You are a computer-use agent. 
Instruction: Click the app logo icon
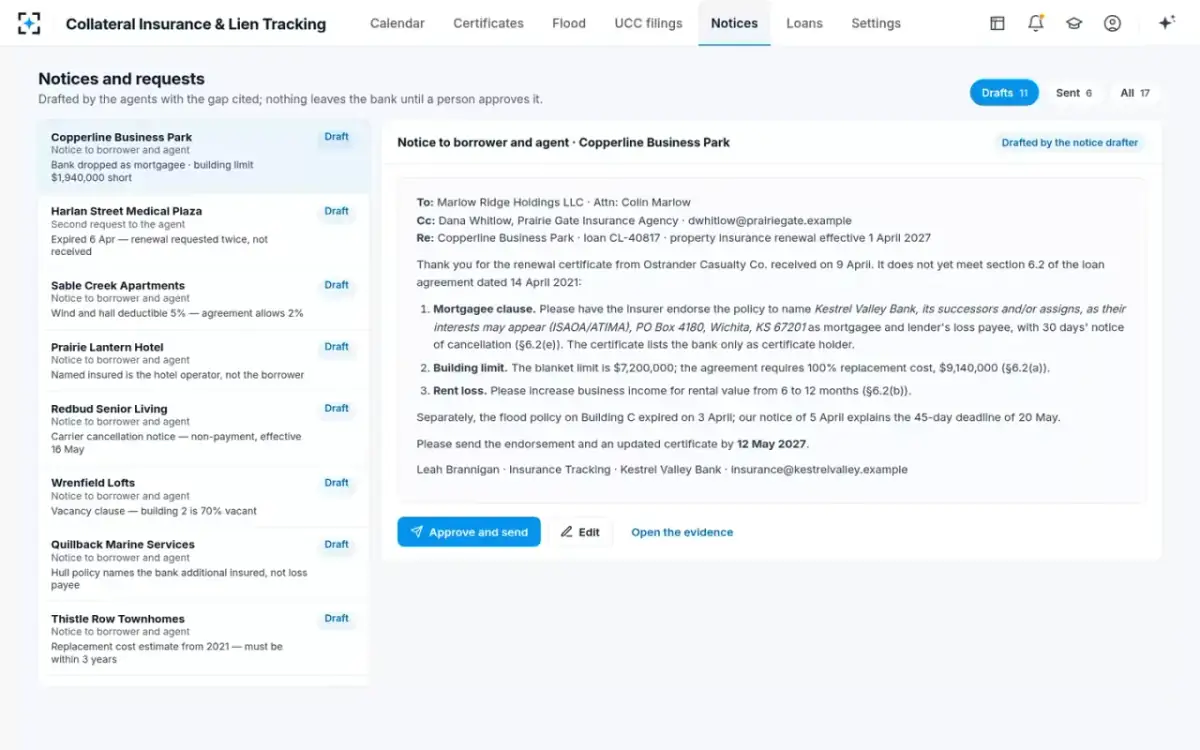[29, 23]
